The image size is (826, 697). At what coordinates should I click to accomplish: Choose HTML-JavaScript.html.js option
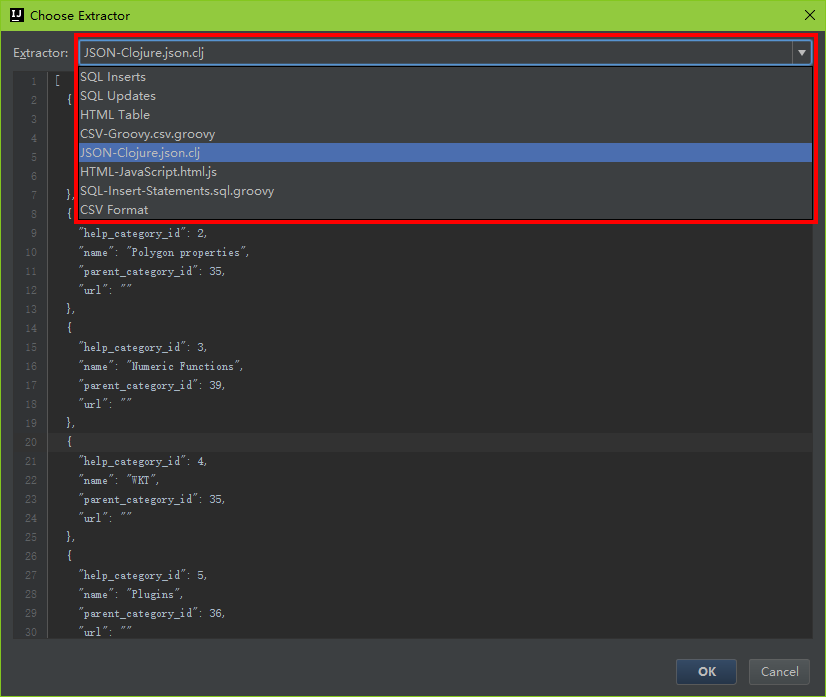pos(148,172)
